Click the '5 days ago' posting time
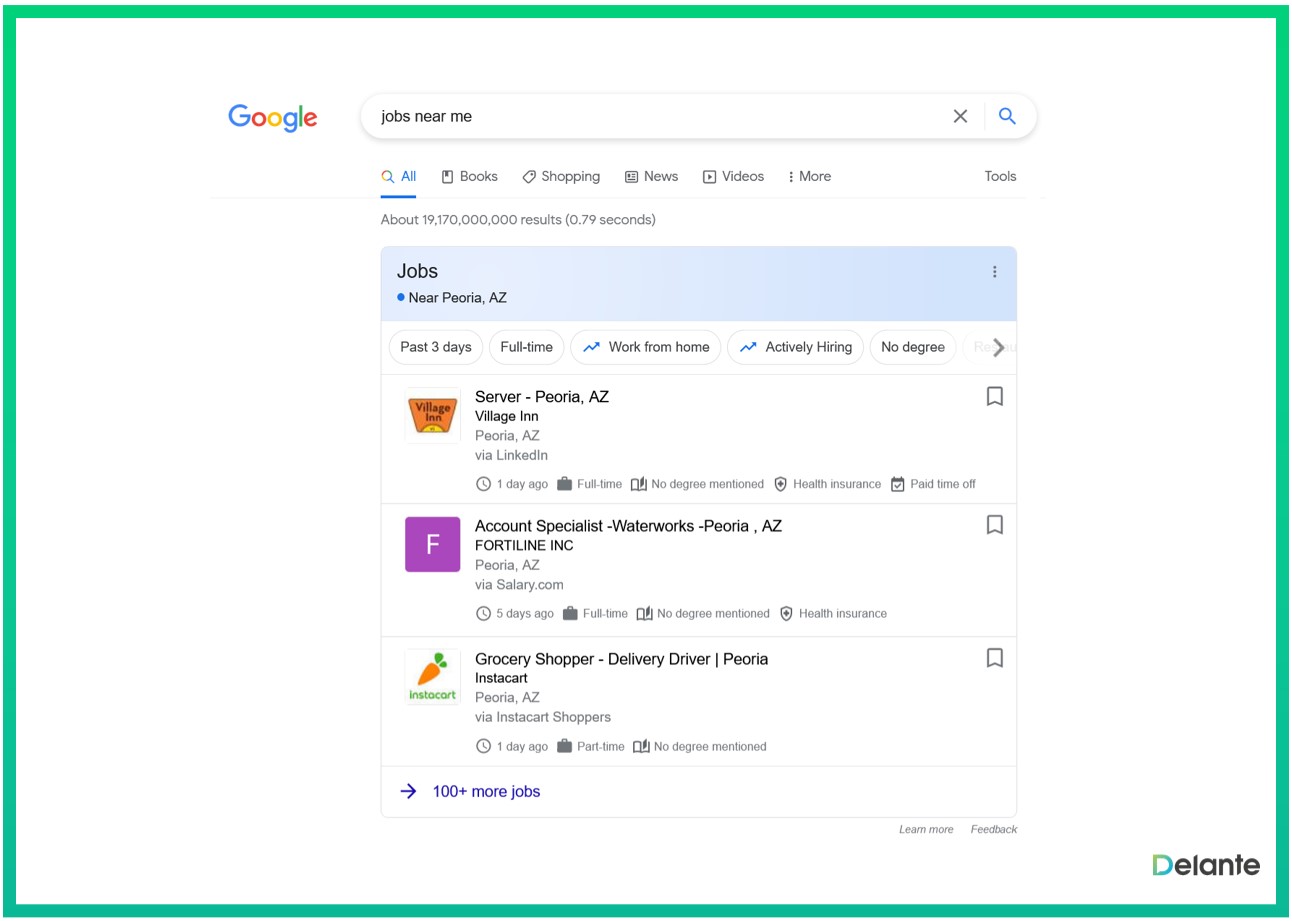This screenshot has height=921, width=1292. tap(525, 614)
